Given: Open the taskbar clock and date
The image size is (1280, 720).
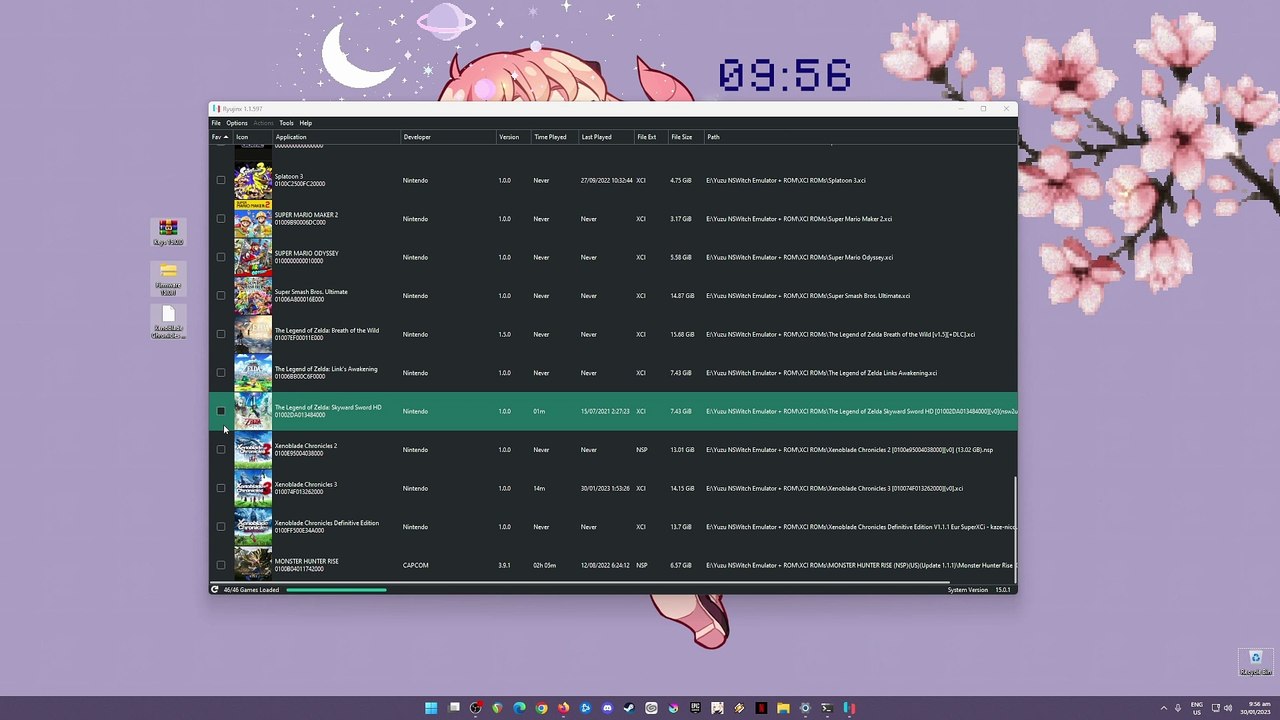Looking at the screenshot, I should pos(1256,708).
